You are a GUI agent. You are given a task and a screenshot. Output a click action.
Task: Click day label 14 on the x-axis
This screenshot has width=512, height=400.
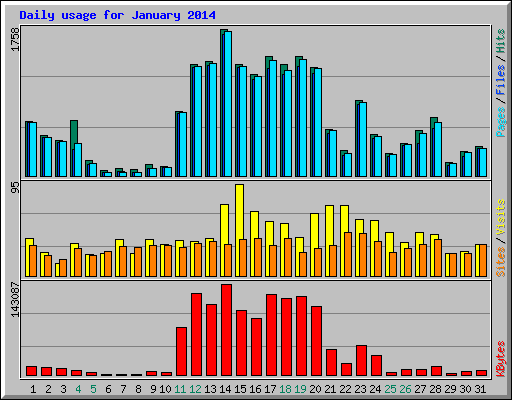click(225, 389)
